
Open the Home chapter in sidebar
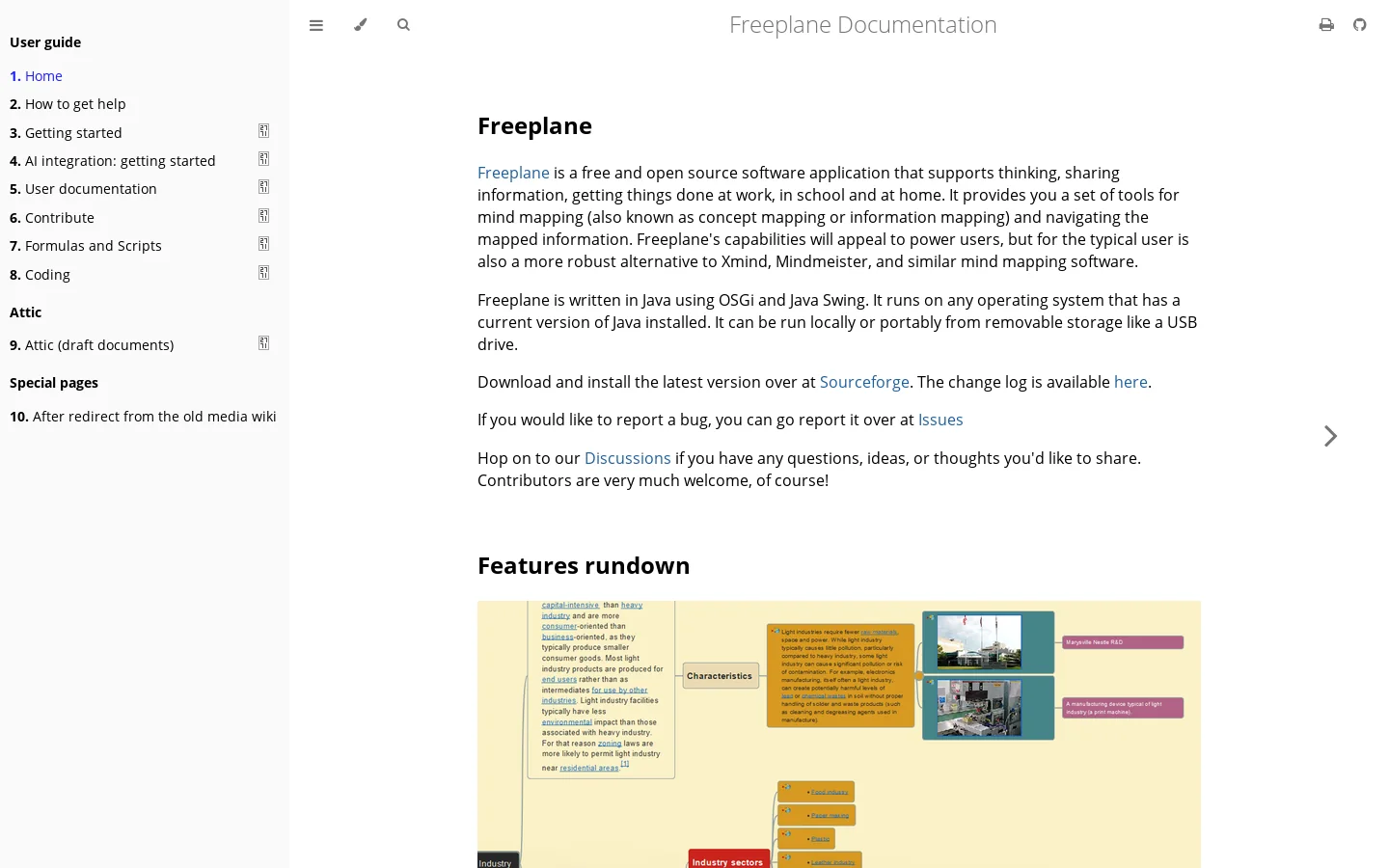click(x=36, y=76)
